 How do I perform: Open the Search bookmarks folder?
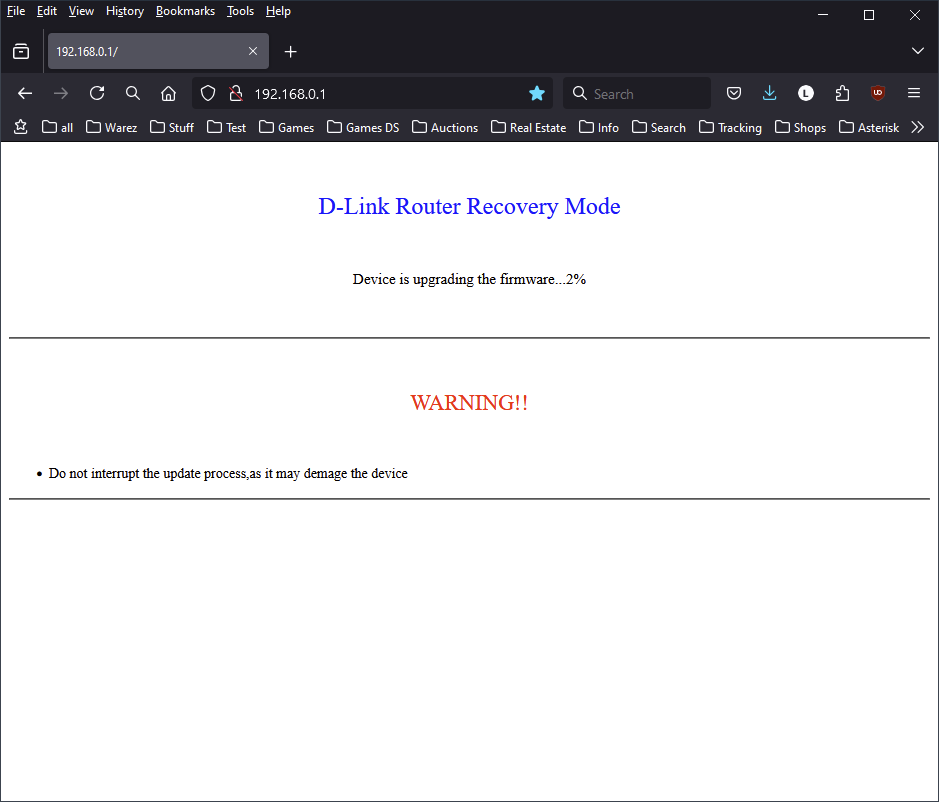(x=659, y=128)
